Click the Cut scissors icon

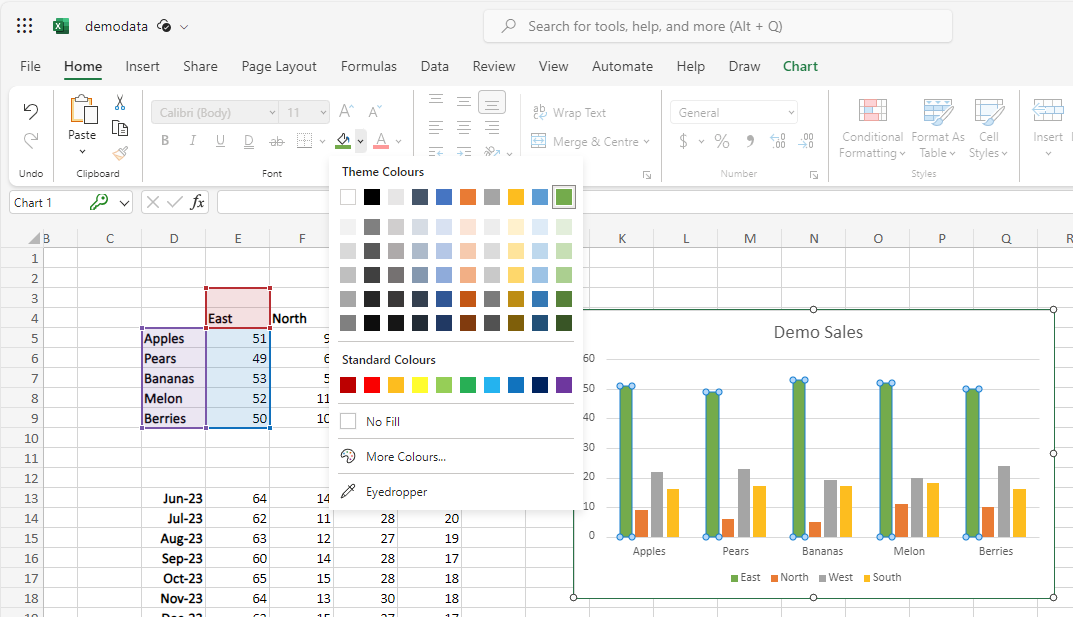pos(120,102)
